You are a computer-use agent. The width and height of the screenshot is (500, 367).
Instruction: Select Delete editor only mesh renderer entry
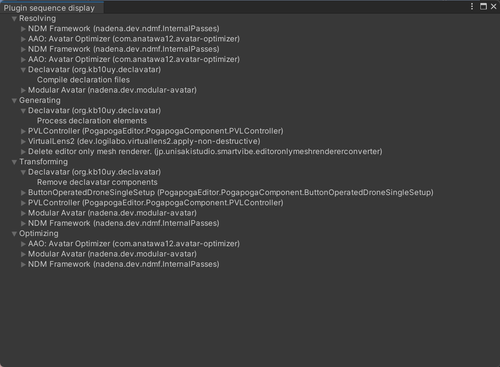tap(205, 152)
